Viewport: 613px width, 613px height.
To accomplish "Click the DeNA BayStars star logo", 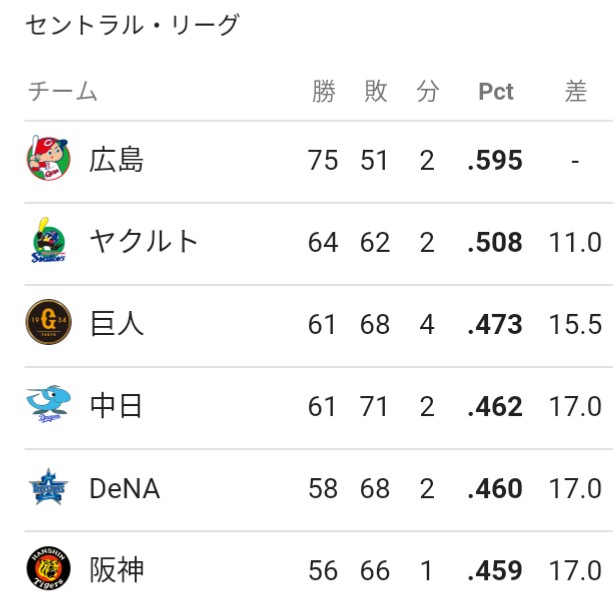I will 48,487.
